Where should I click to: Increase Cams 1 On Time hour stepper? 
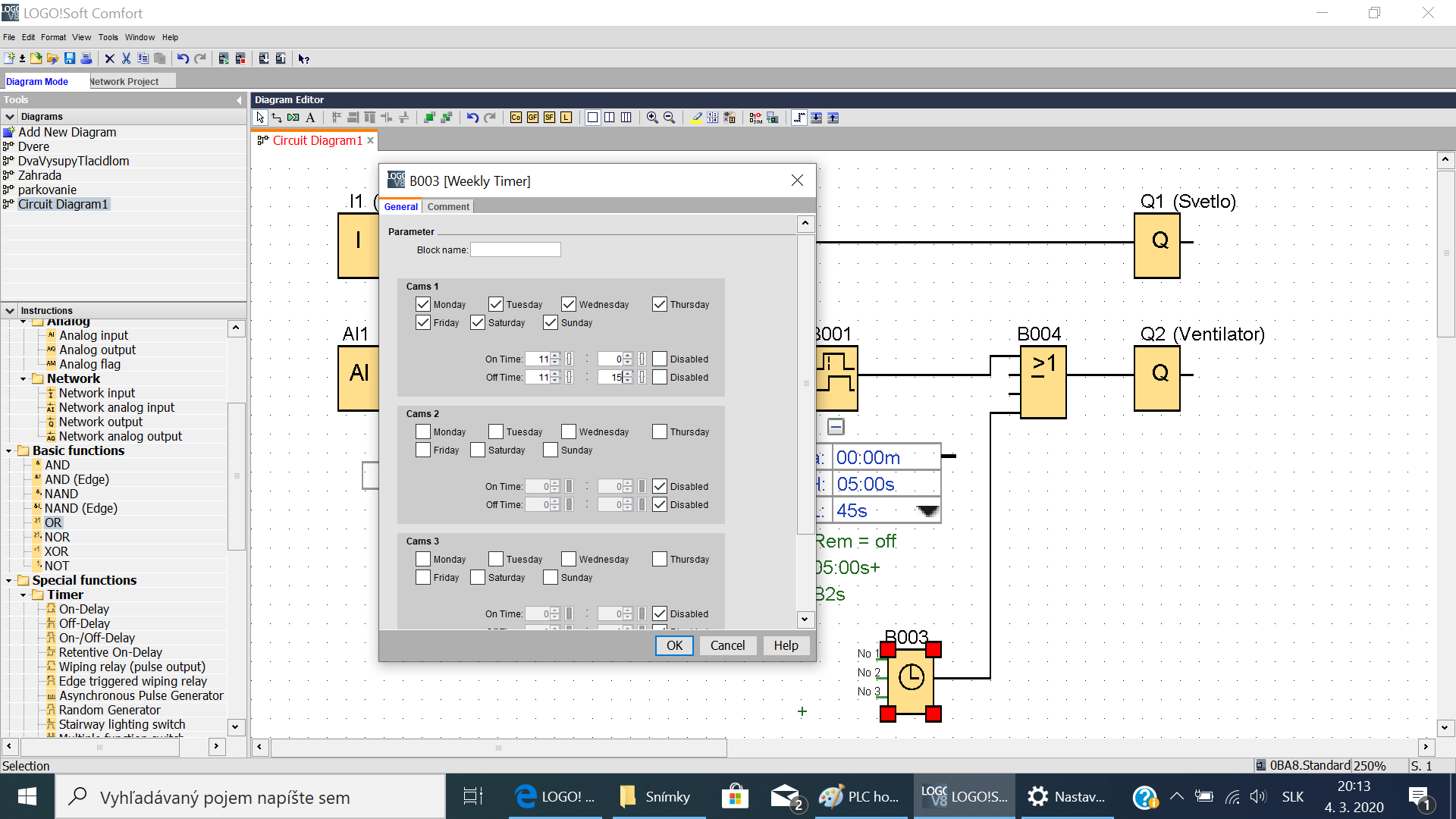556,356
